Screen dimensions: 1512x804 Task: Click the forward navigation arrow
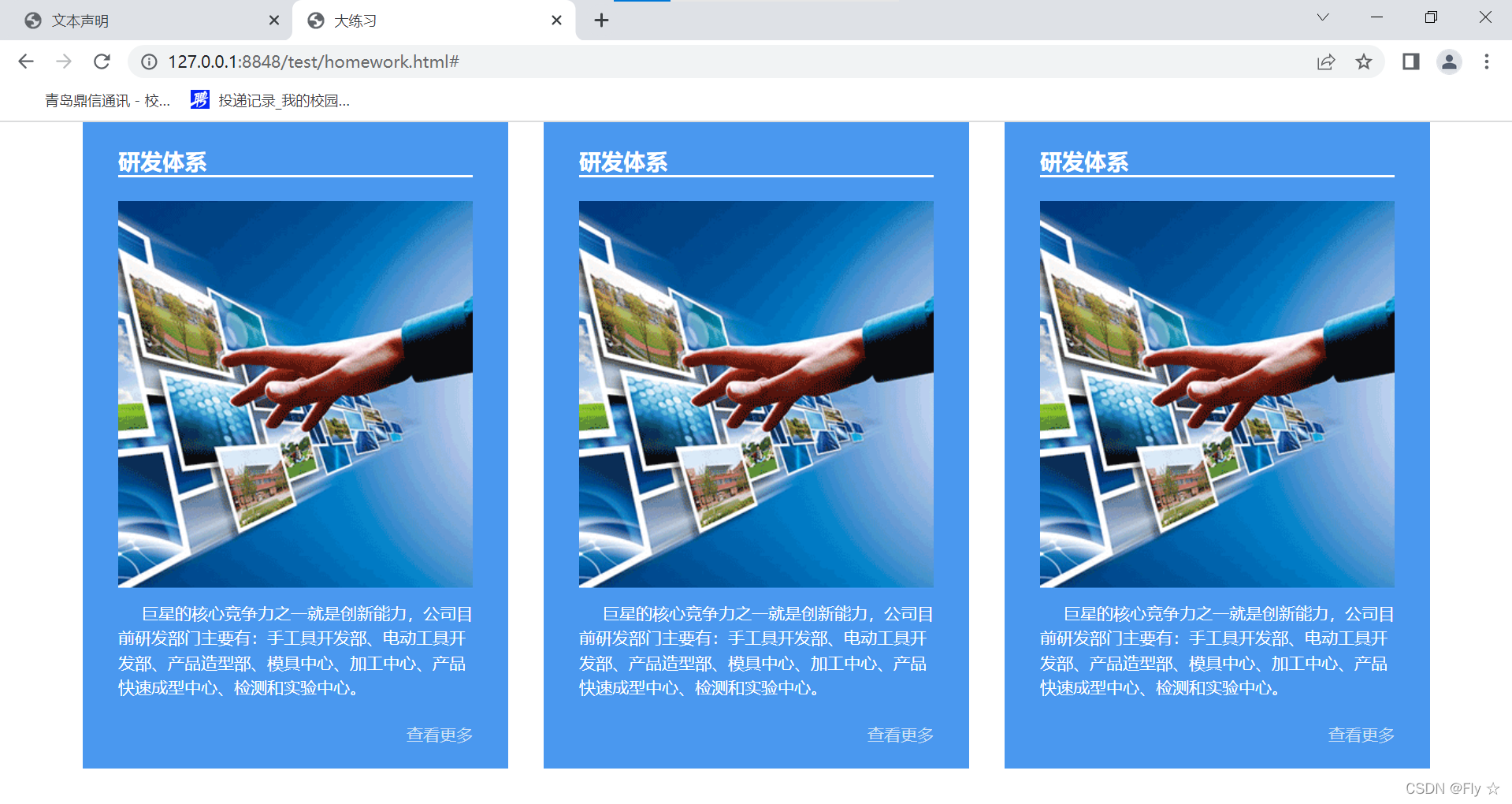(x=64, y=61)
